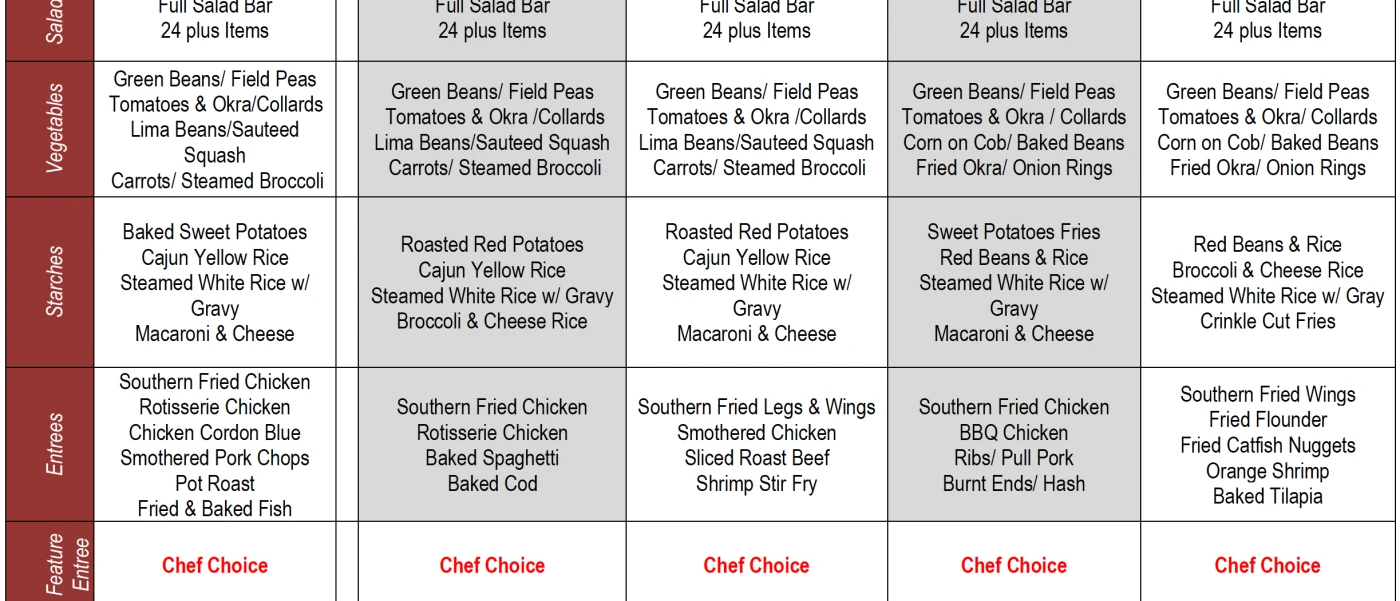Click the Chef Choice text below Burnt Ends/ Hash

tap(1014, 565)
